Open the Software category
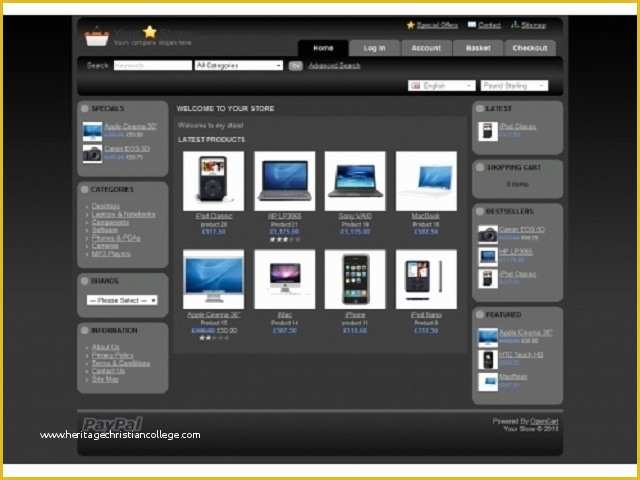The image size is (640, 480). (x=104, y=230)
